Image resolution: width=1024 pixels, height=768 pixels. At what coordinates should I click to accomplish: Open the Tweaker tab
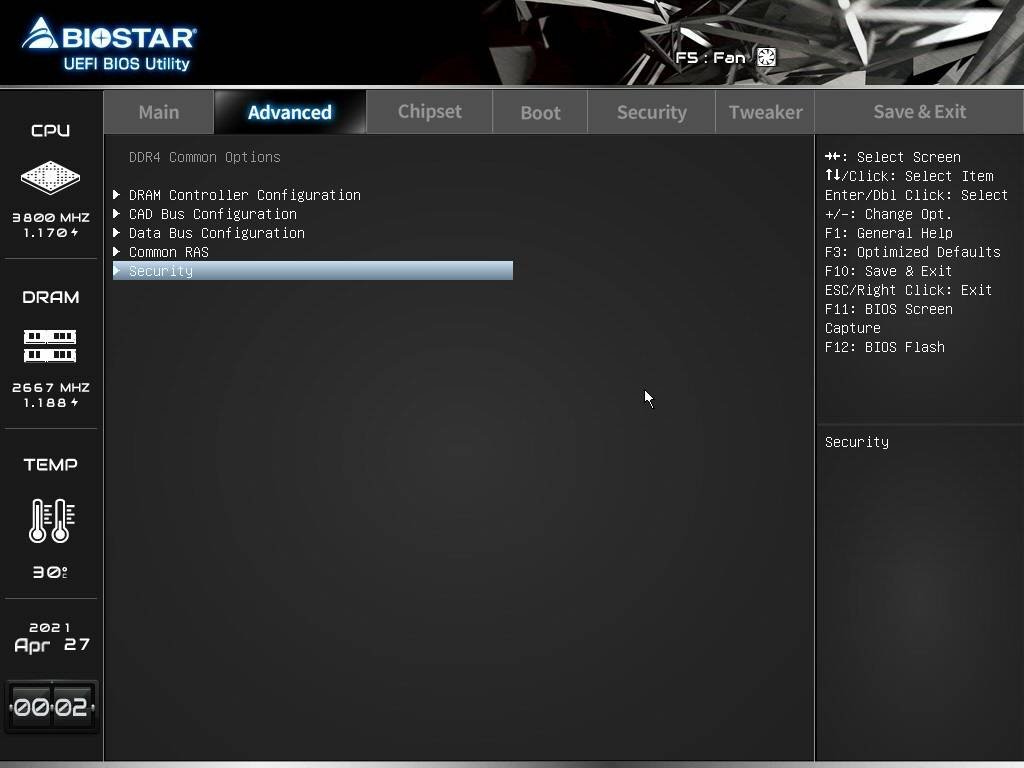[x=765, y=111]
